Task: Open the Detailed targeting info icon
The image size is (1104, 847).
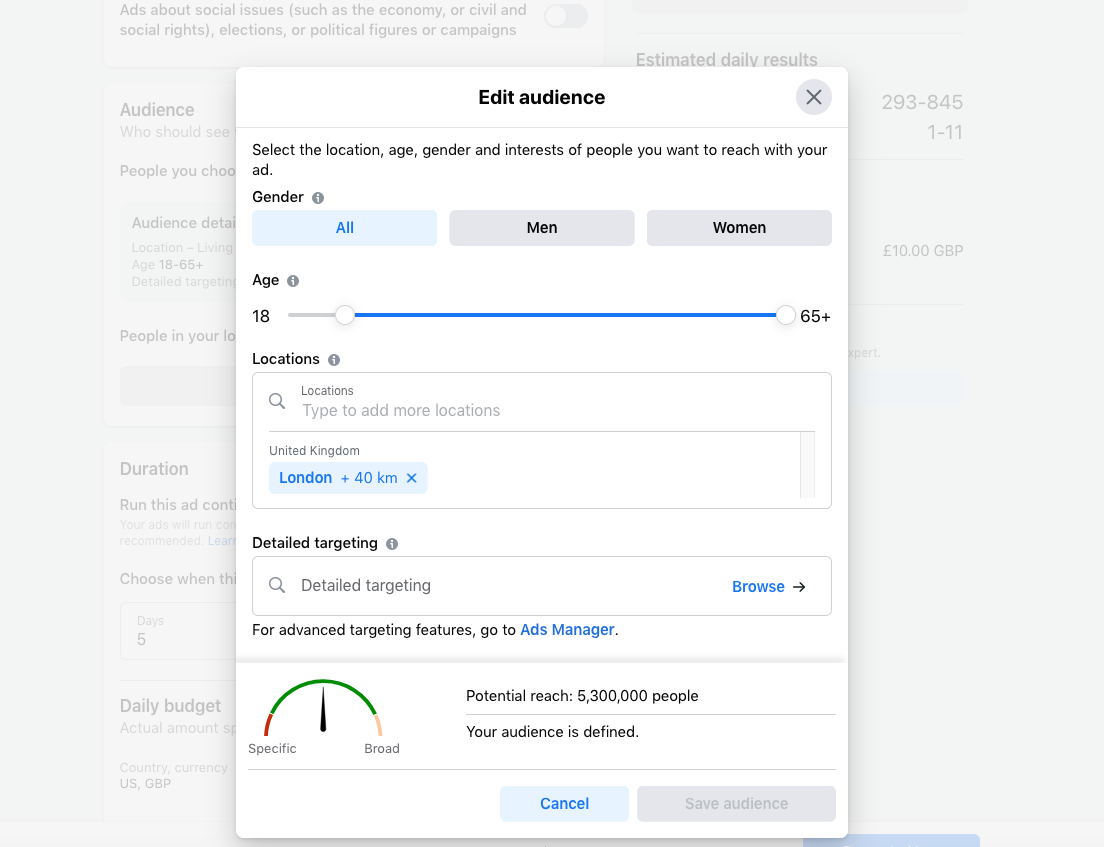Action: tap(392, 544)
